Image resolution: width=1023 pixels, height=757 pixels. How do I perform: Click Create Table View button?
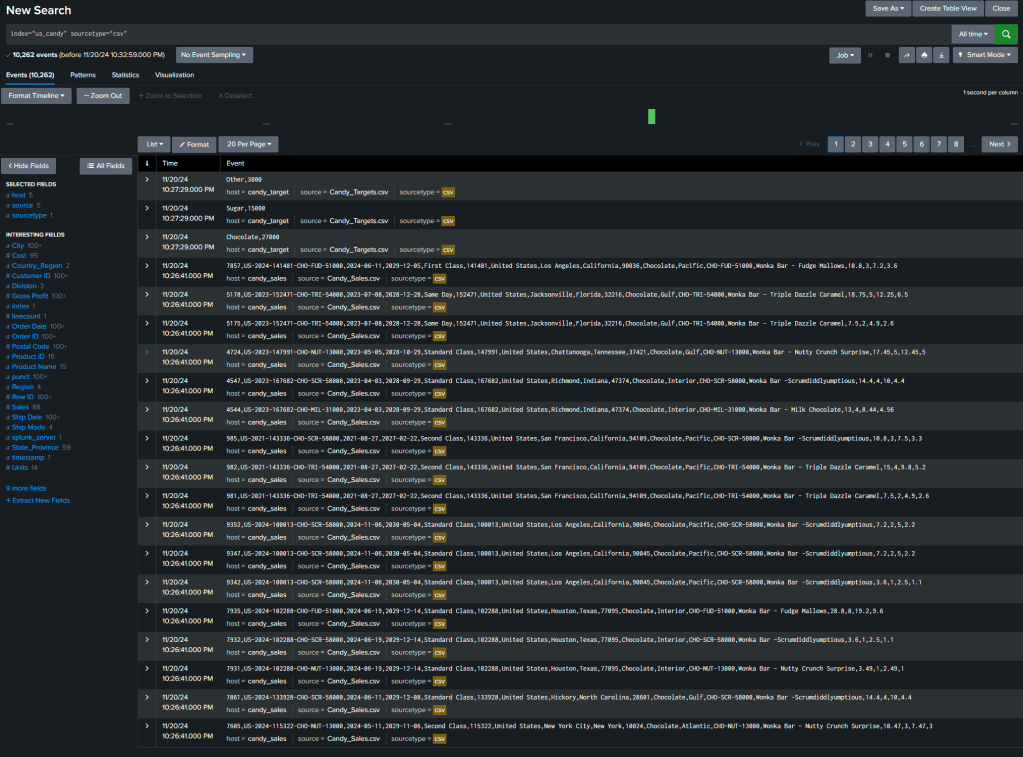(x=948, y=8)
